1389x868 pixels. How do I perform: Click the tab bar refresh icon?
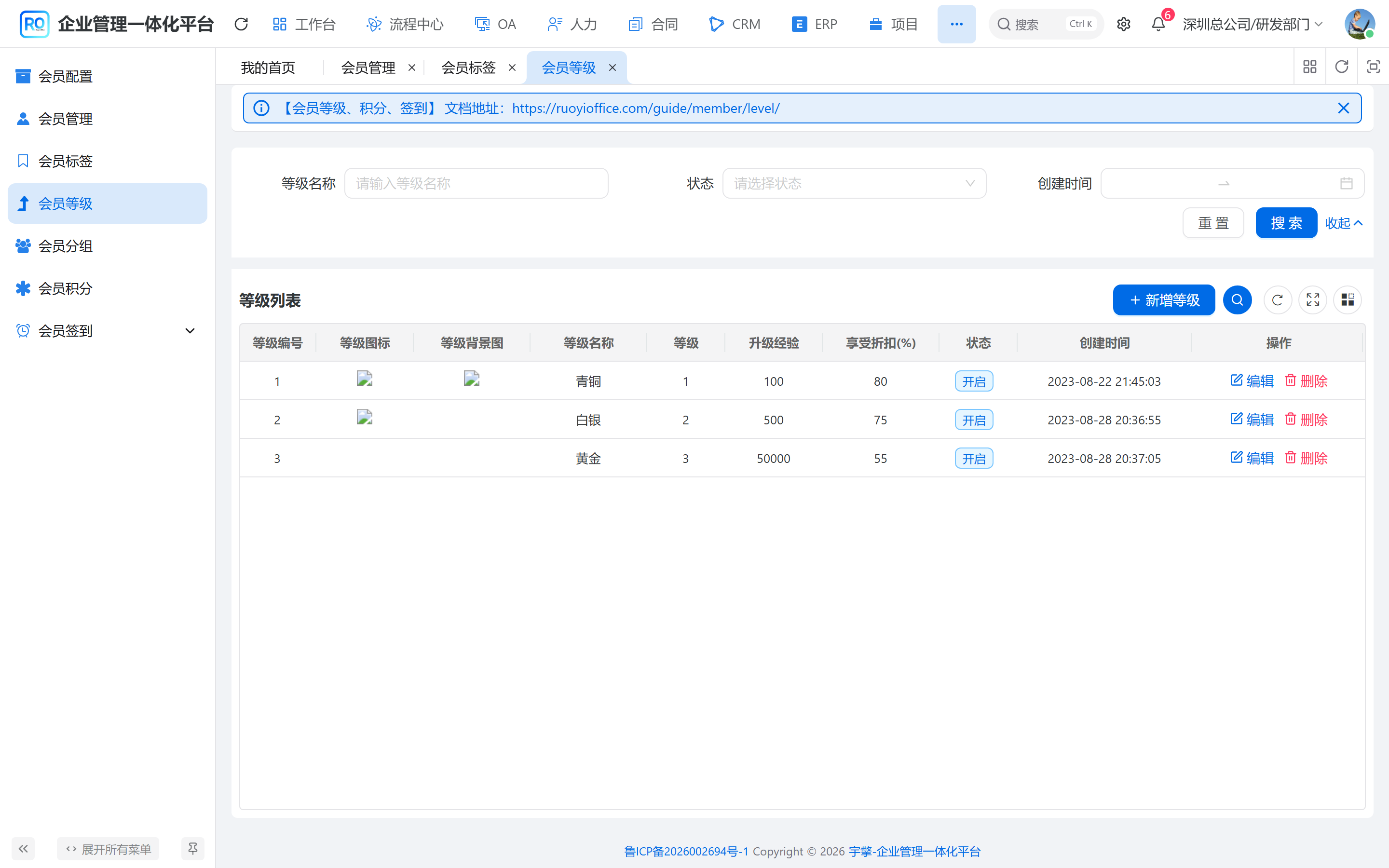coord(1341,67)
